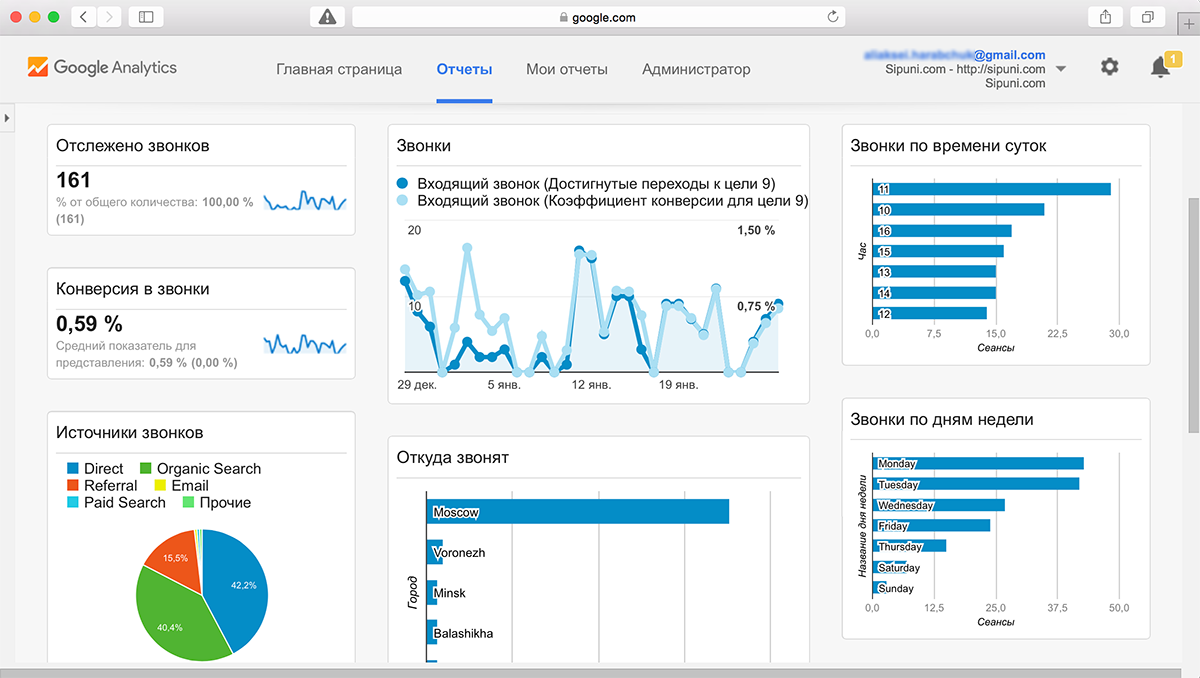Click the Balashikha city bar

(x=433, y=633)
